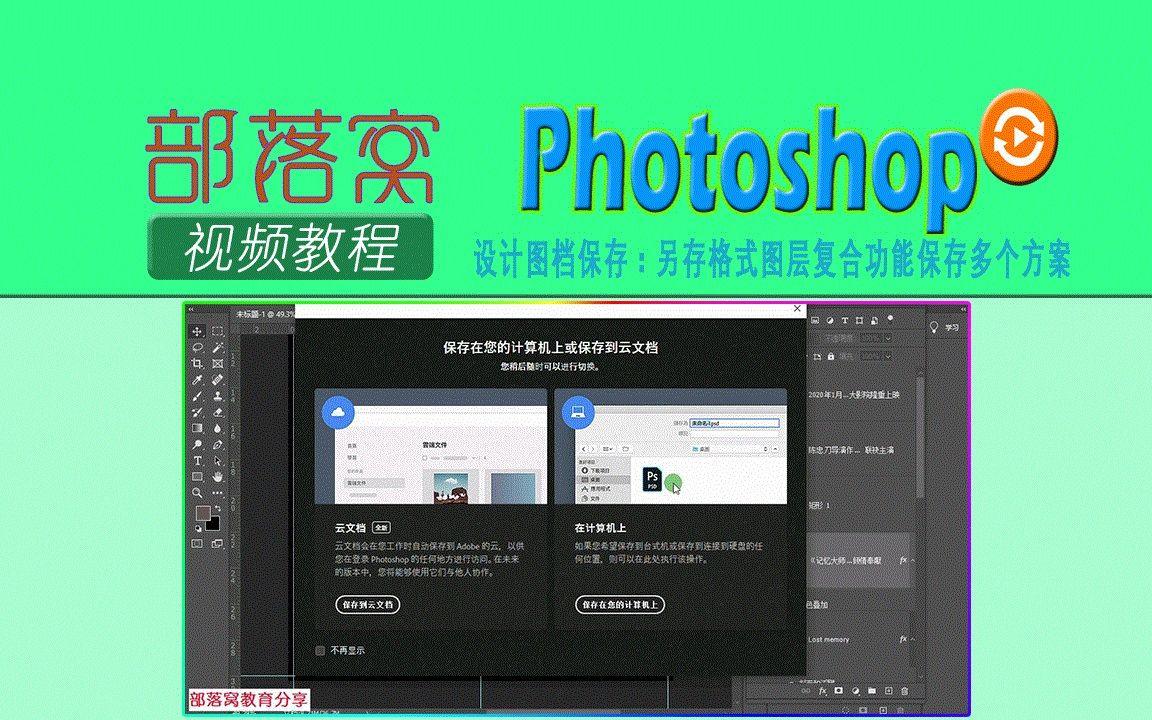Collapse effects on the 《记忆大师 layer

click(x=913, y=560)
